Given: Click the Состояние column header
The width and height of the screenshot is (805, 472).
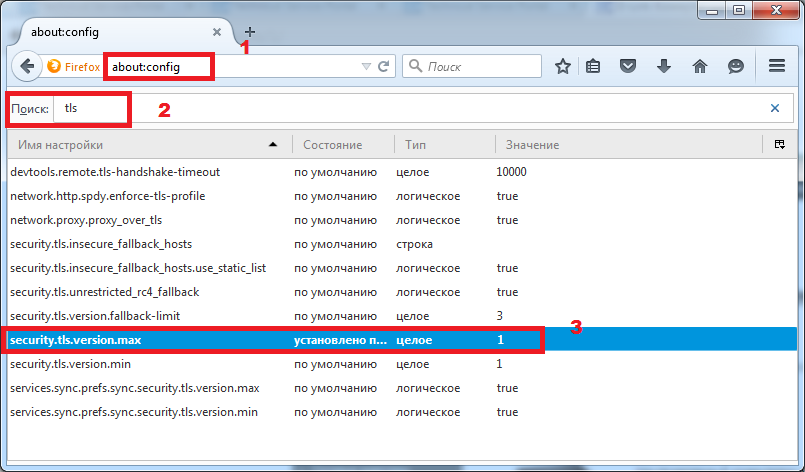Looking at the screenshot, I should (x=342, y=145).
